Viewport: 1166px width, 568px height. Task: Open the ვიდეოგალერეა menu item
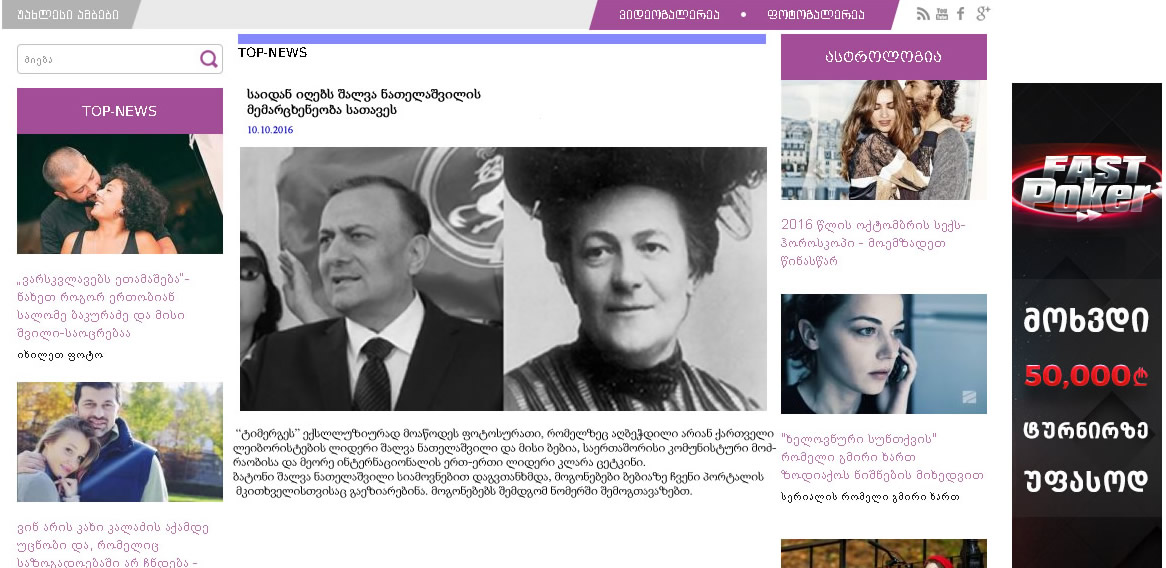coord(669,15)
